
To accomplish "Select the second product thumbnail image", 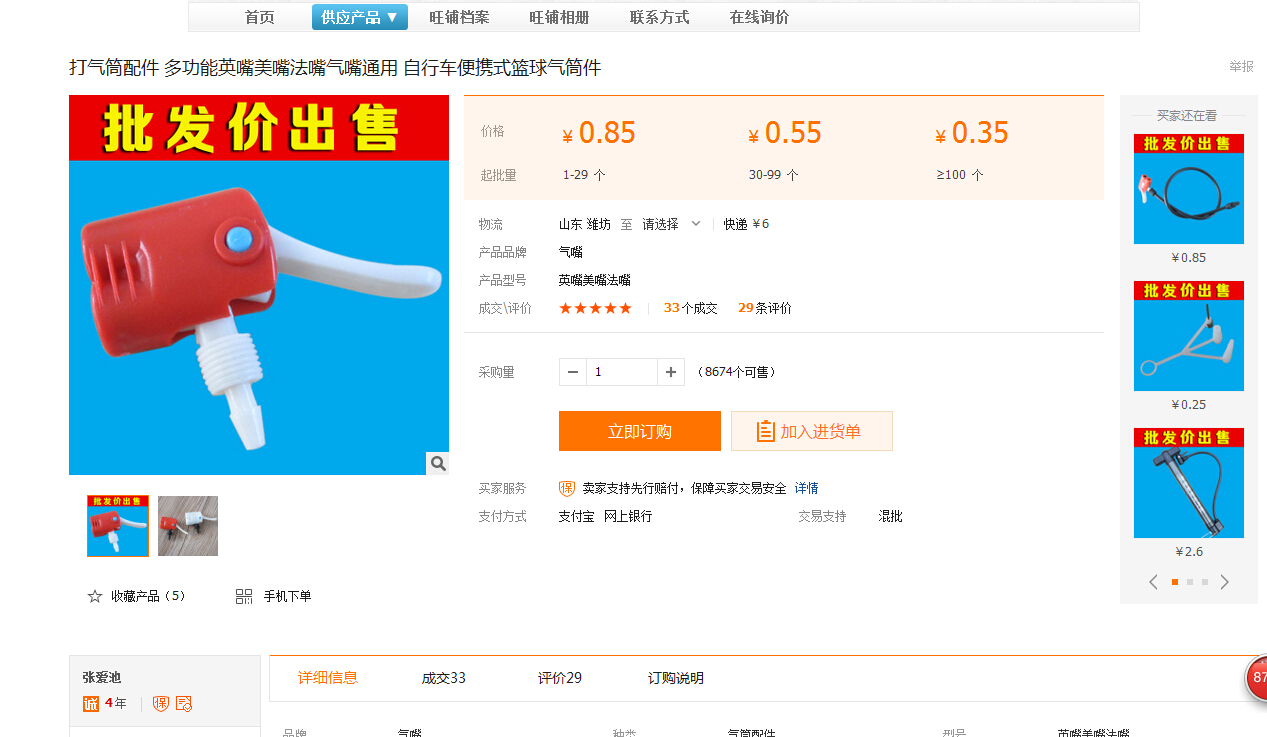I will [x=188, y=526].
